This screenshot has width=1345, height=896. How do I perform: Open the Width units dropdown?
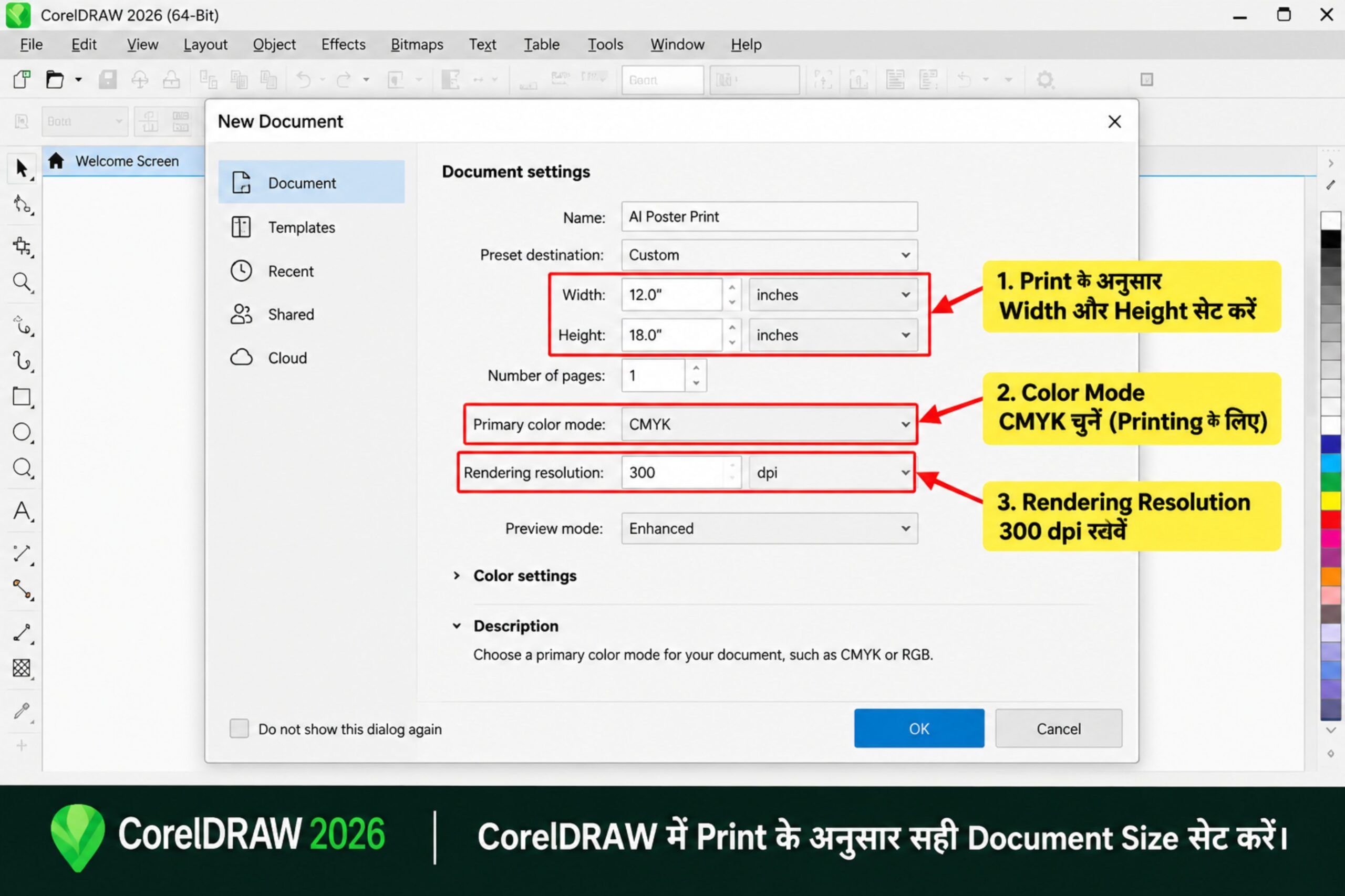tap(833, 295)
